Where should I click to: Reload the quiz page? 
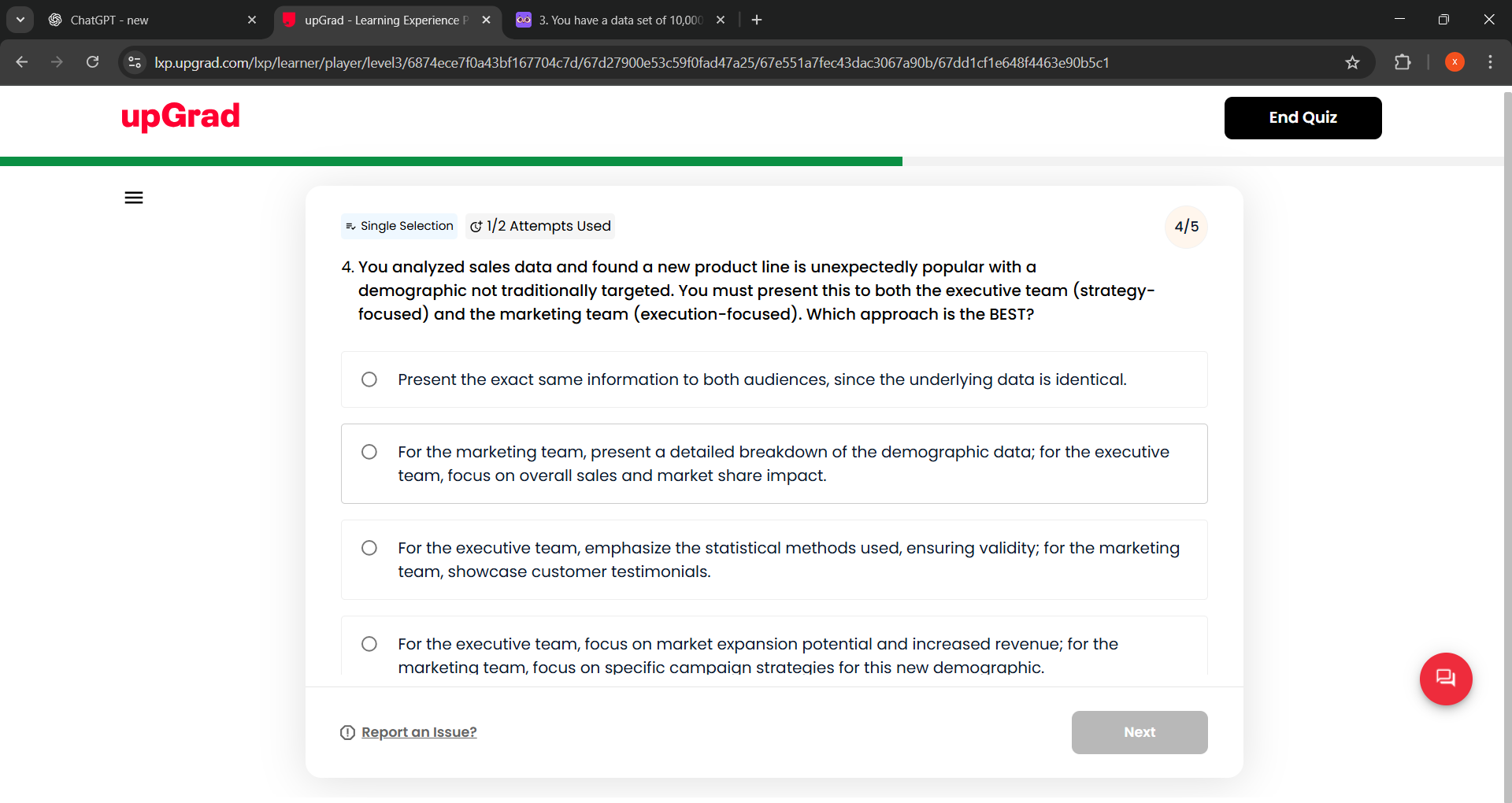[x=93, y=62]
